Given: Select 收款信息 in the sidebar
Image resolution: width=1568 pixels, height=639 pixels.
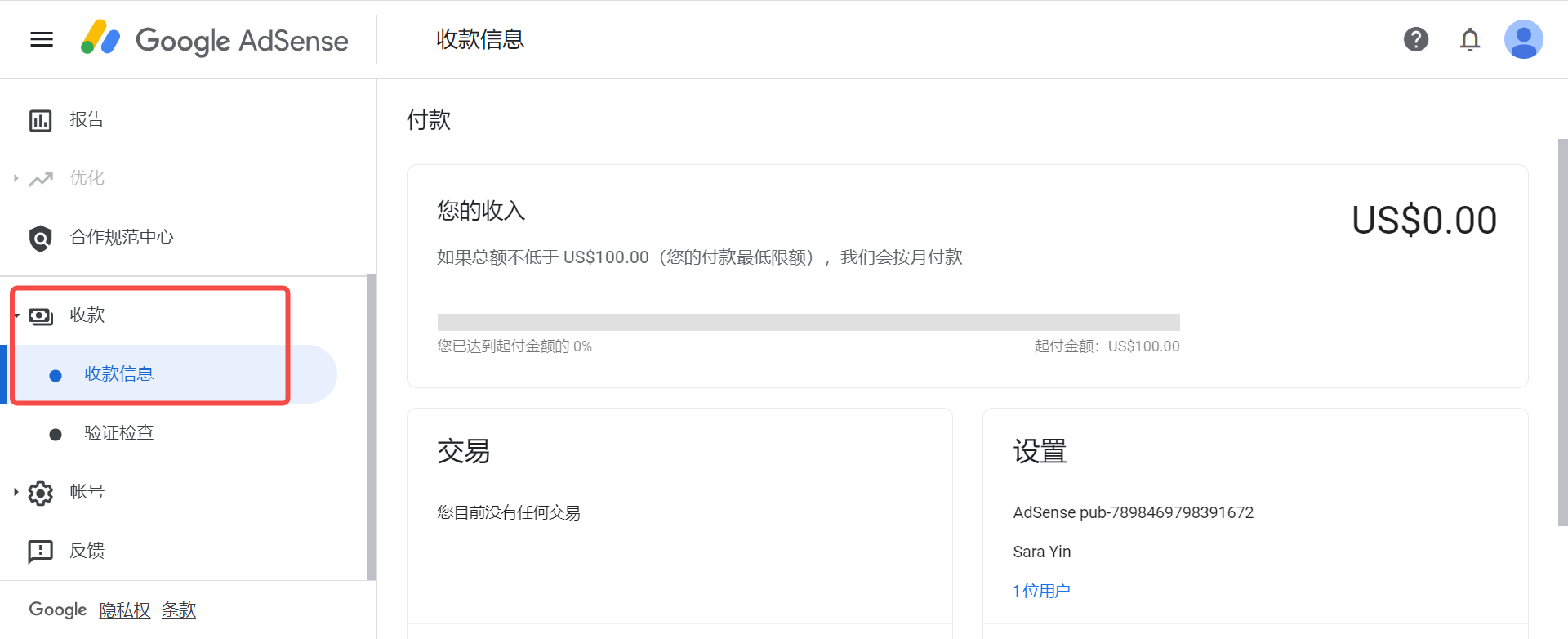Looking at the screenshot, I should click(119, 374).
